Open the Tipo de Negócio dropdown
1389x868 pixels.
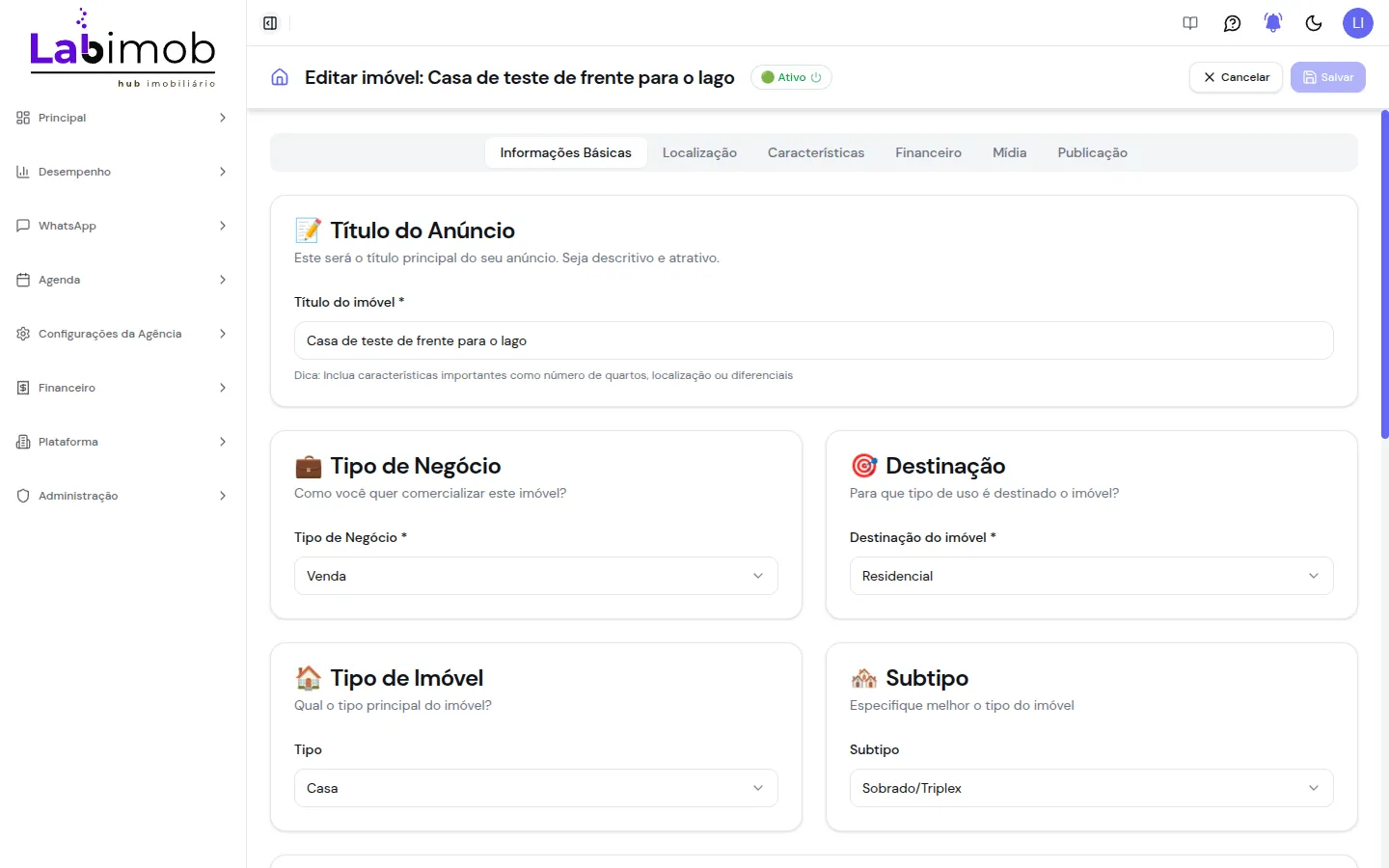535,576
